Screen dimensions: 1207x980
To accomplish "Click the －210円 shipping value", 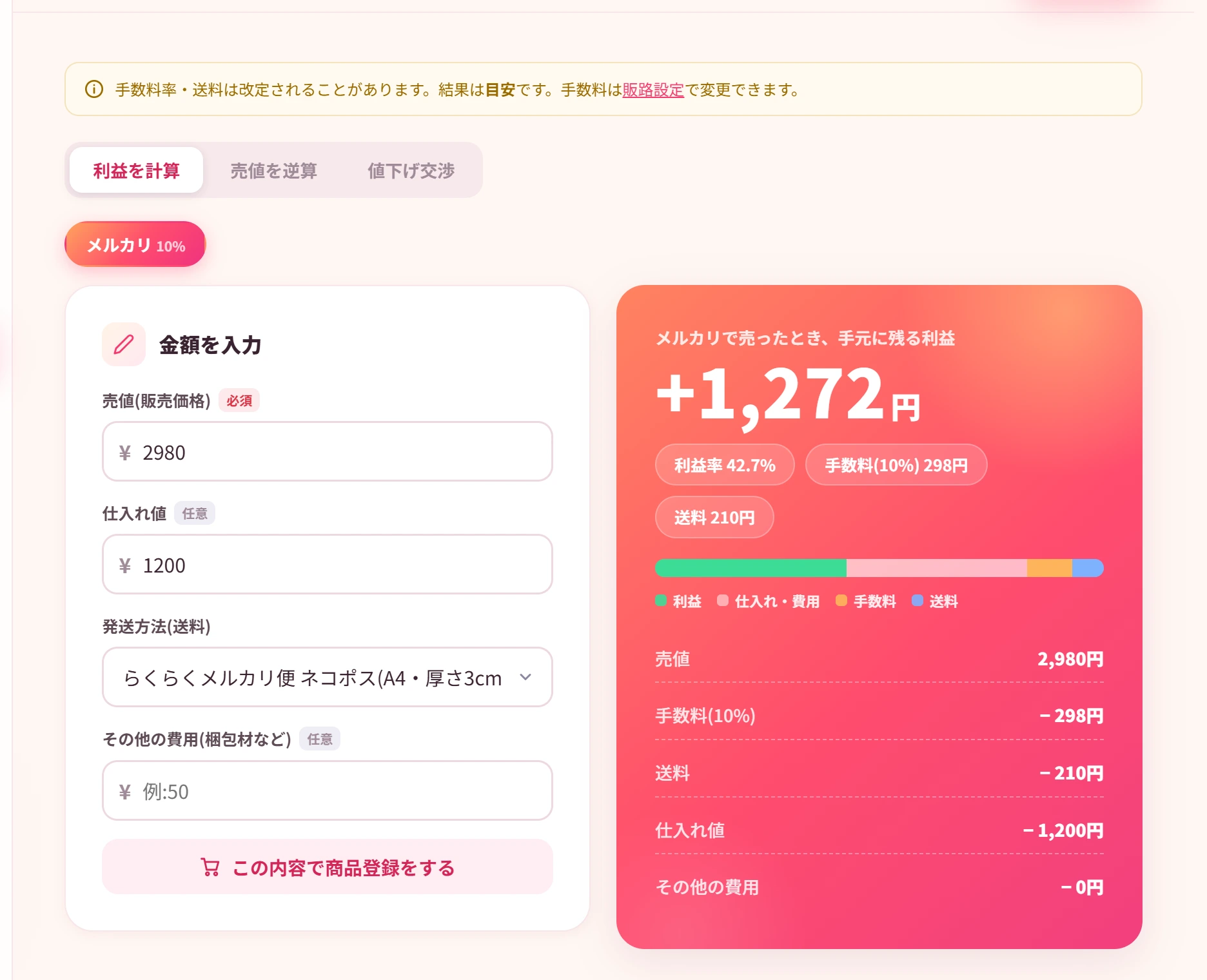I will [x=1071, y=773].
